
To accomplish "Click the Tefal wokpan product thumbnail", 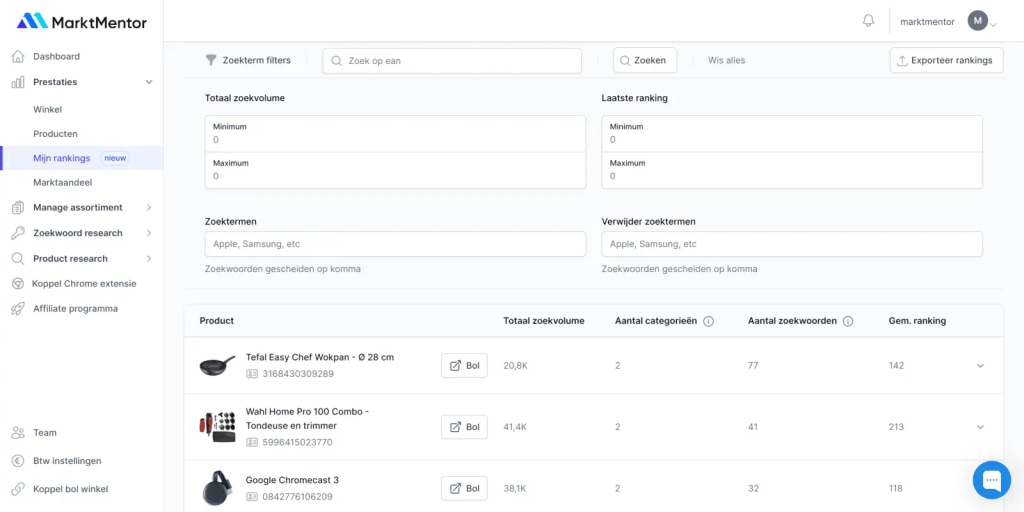I will pos(217,366).
